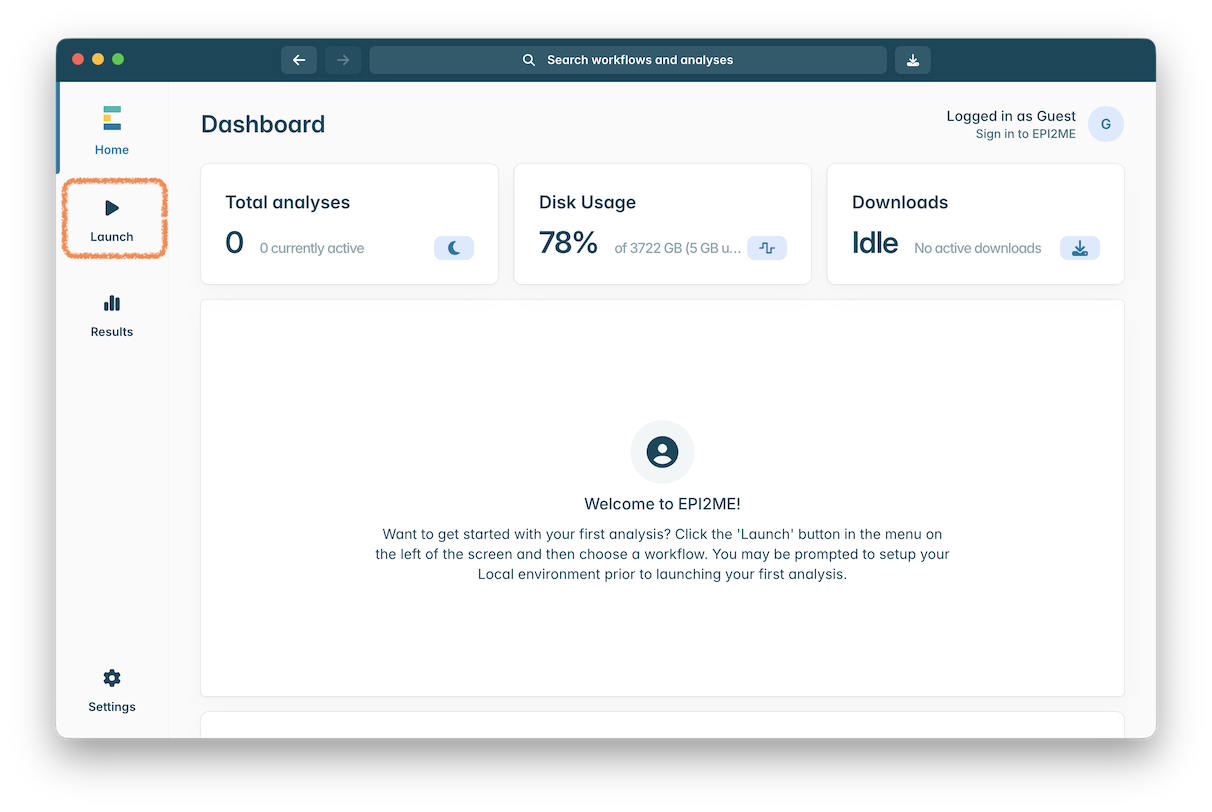
Task: Click the download icon in Downloads card
Action: click(x=1079, y=248)
